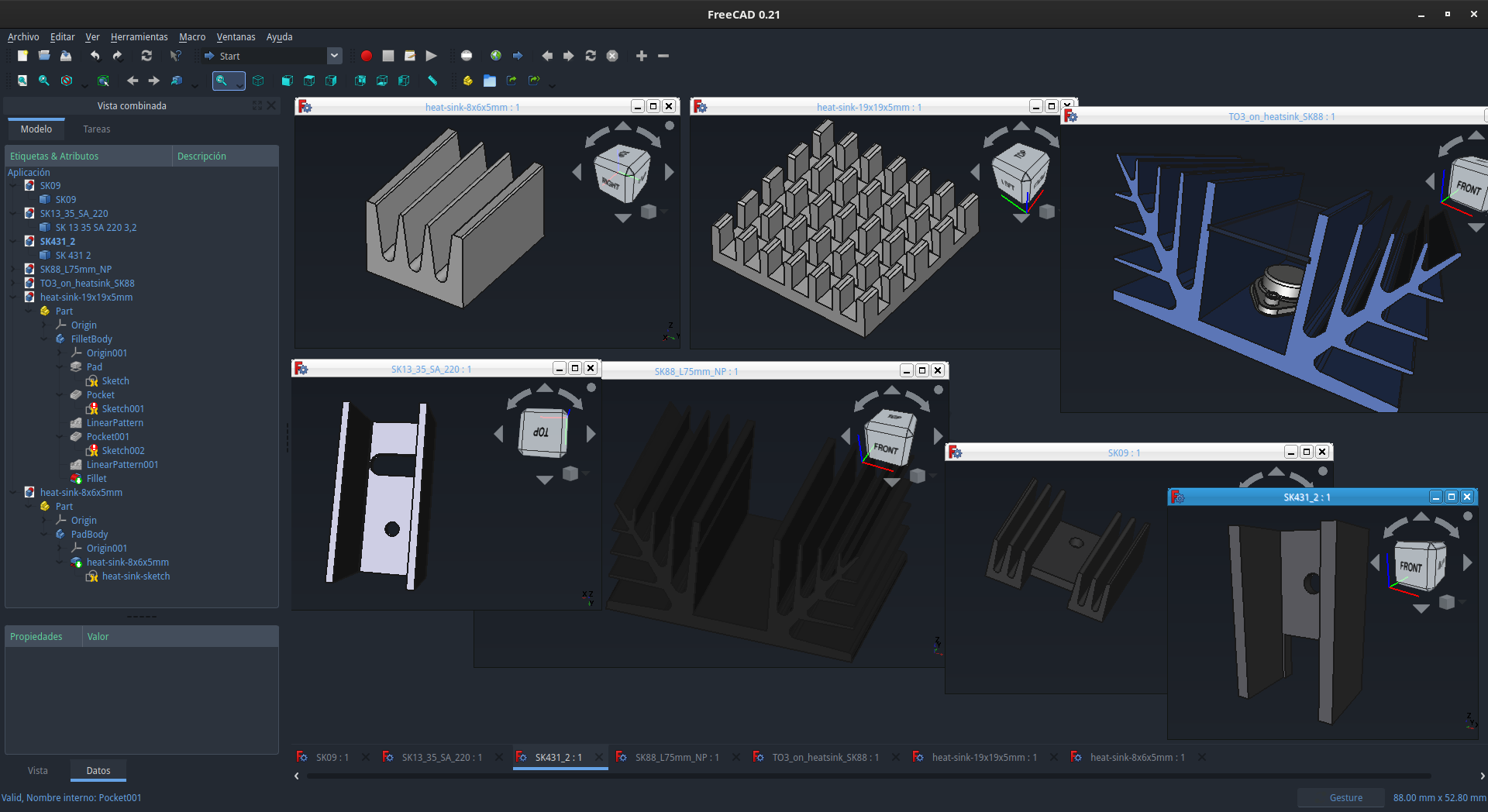Select the Fillet feature in tree

coord(97,479)
